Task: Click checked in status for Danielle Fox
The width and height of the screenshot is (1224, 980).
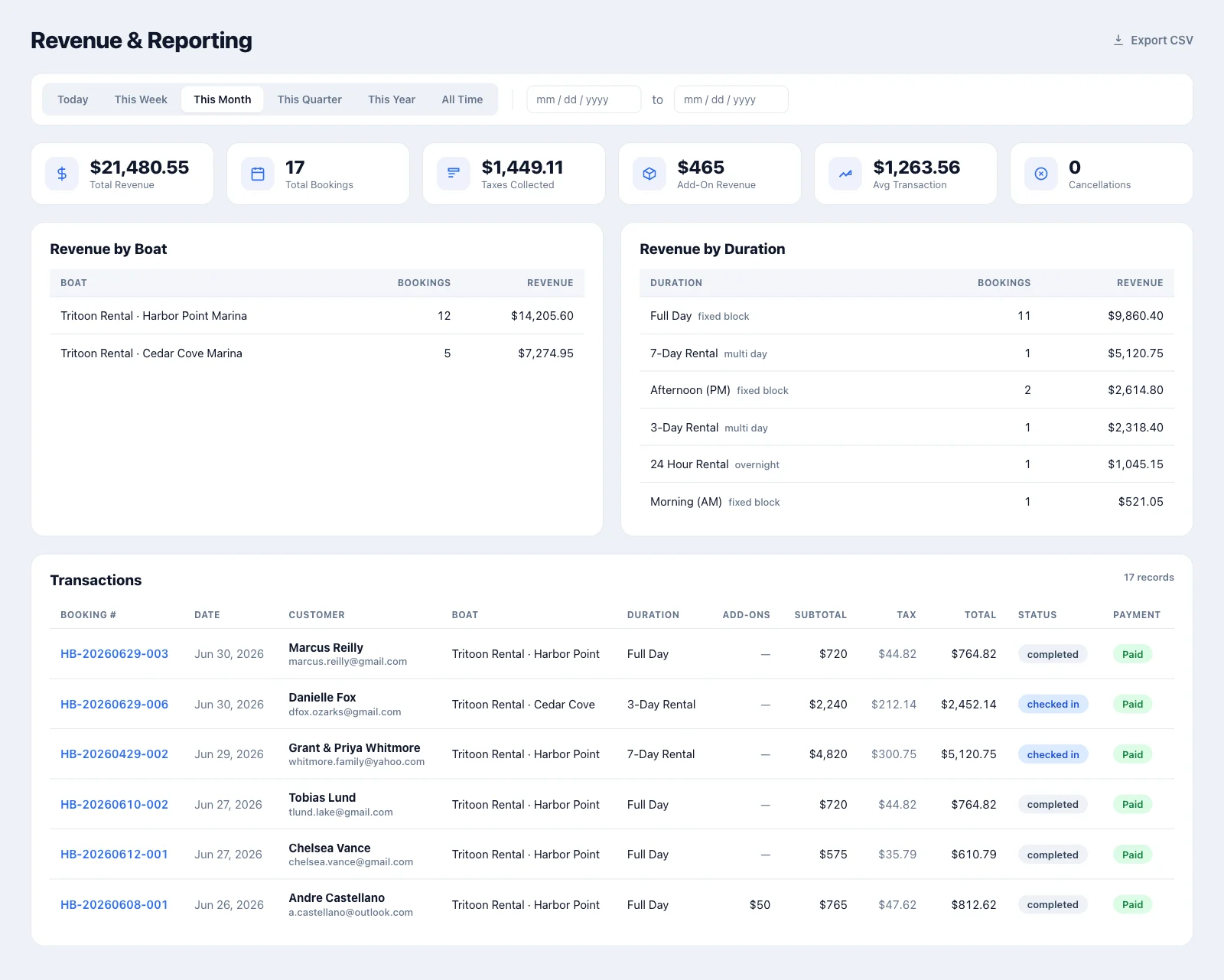Action: click(1053, 705)
